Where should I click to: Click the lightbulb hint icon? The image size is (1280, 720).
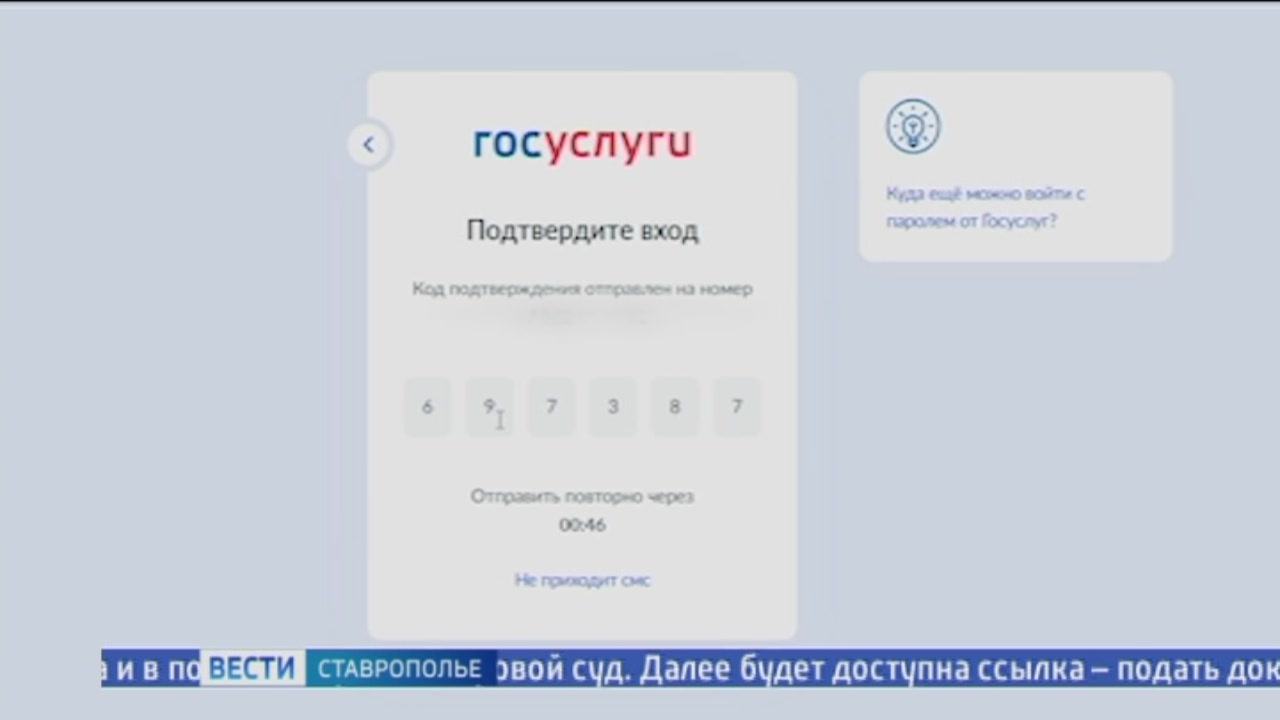tap(913, 126)
